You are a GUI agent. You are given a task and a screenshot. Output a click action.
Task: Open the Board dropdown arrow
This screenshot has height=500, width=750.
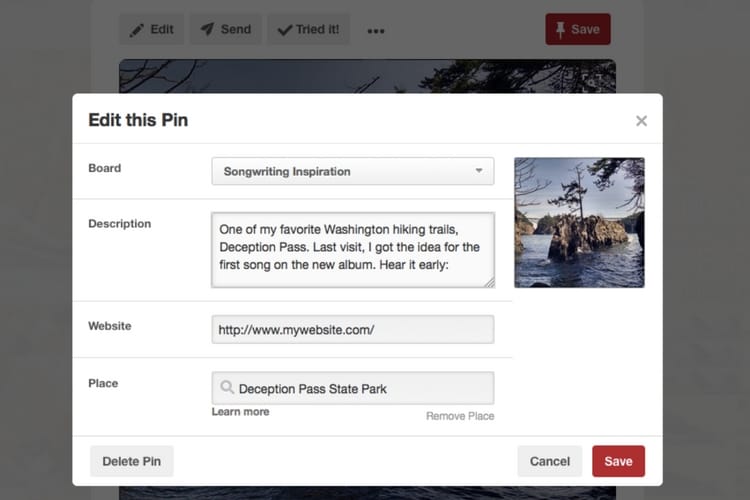(x=479, y=171)
